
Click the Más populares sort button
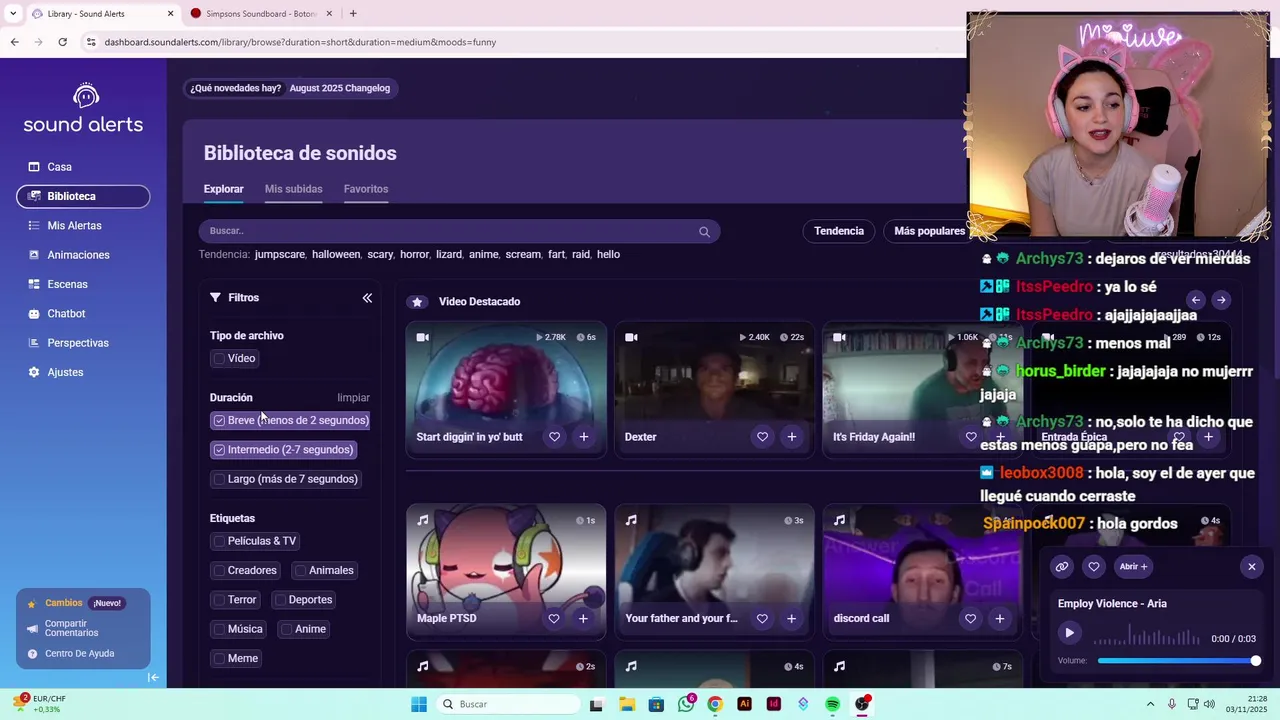pos(929,231)
